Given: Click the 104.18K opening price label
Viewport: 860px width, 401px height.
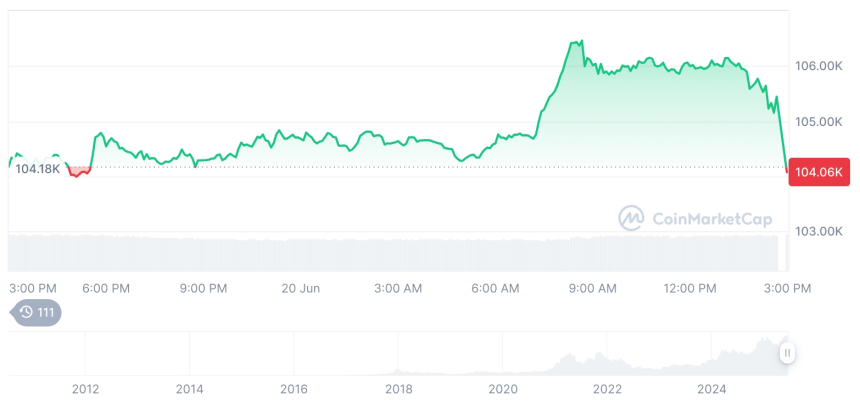Looking at the screenshot, I should click(38, 169).
